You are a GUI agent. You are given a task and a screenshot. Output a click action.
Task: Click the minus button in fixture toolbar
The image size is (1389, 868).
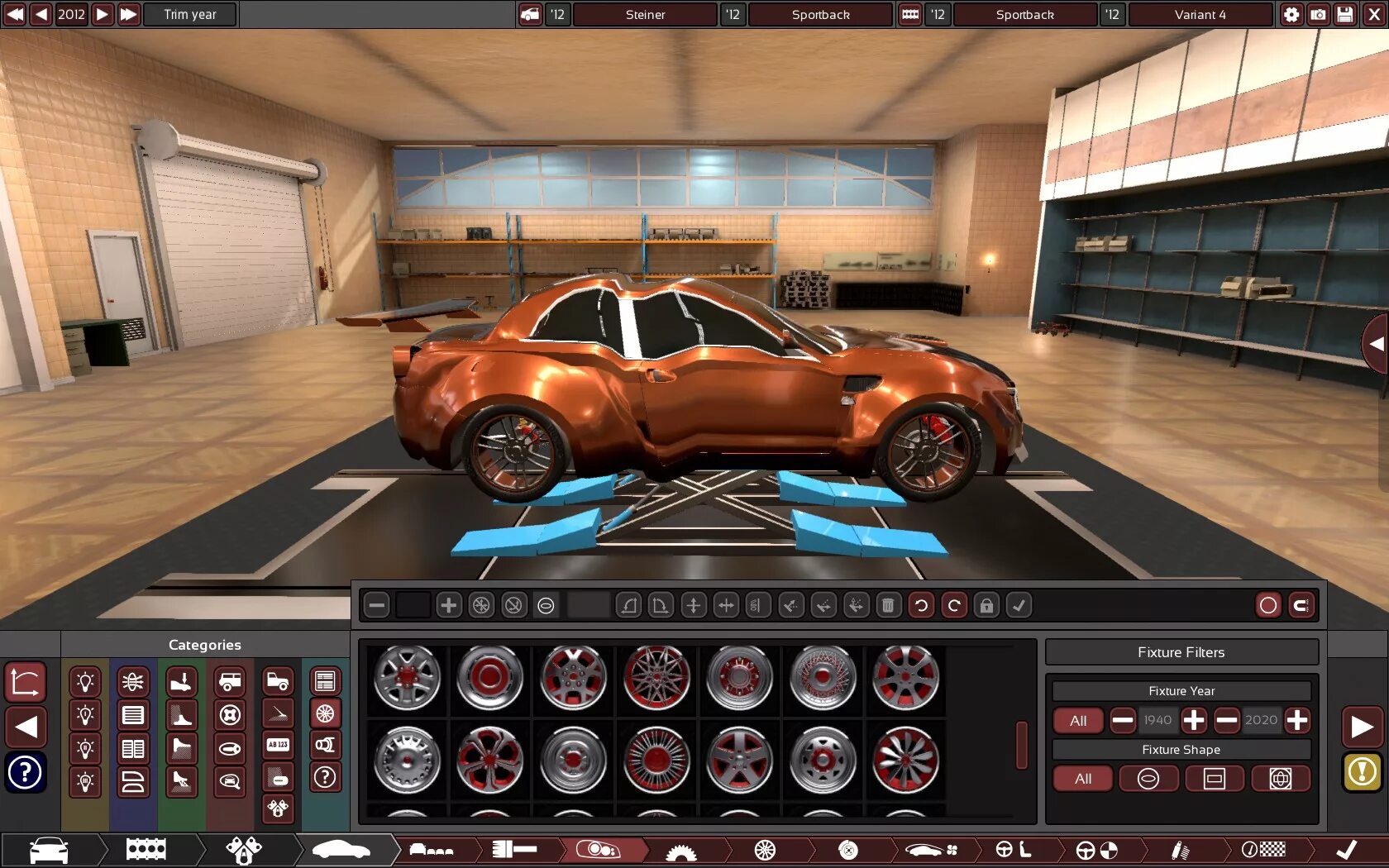(377, 606)
